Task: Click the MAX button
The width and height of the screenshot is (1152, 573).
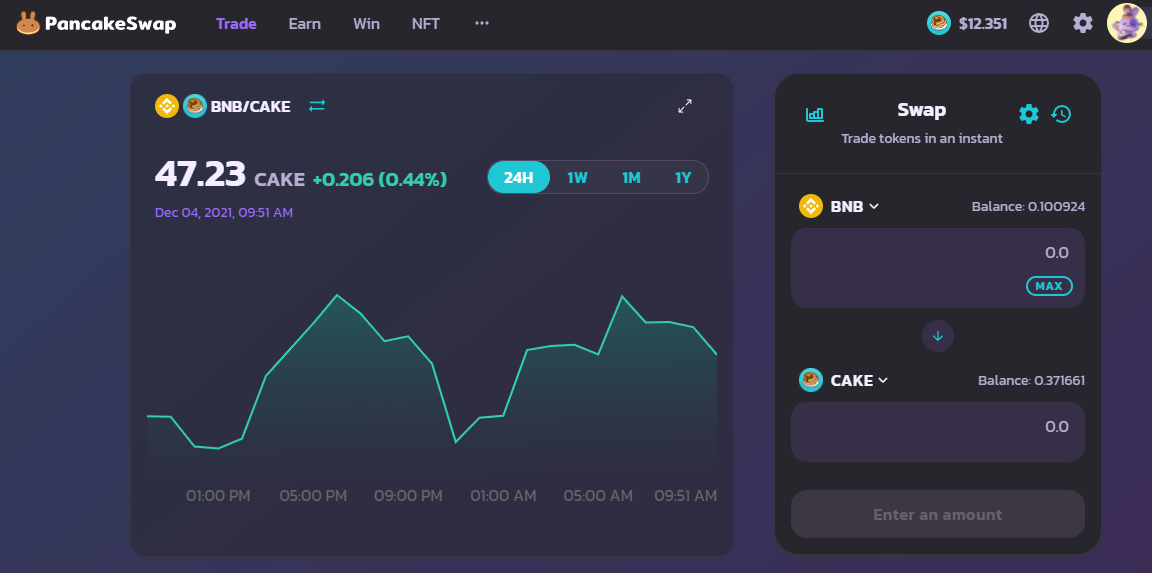Action: (1048, 286)
